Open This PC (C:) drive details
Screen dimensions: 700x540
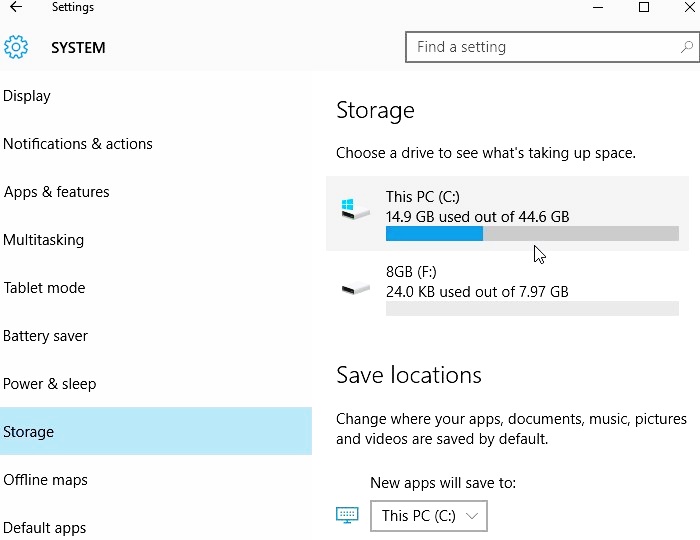507,213
